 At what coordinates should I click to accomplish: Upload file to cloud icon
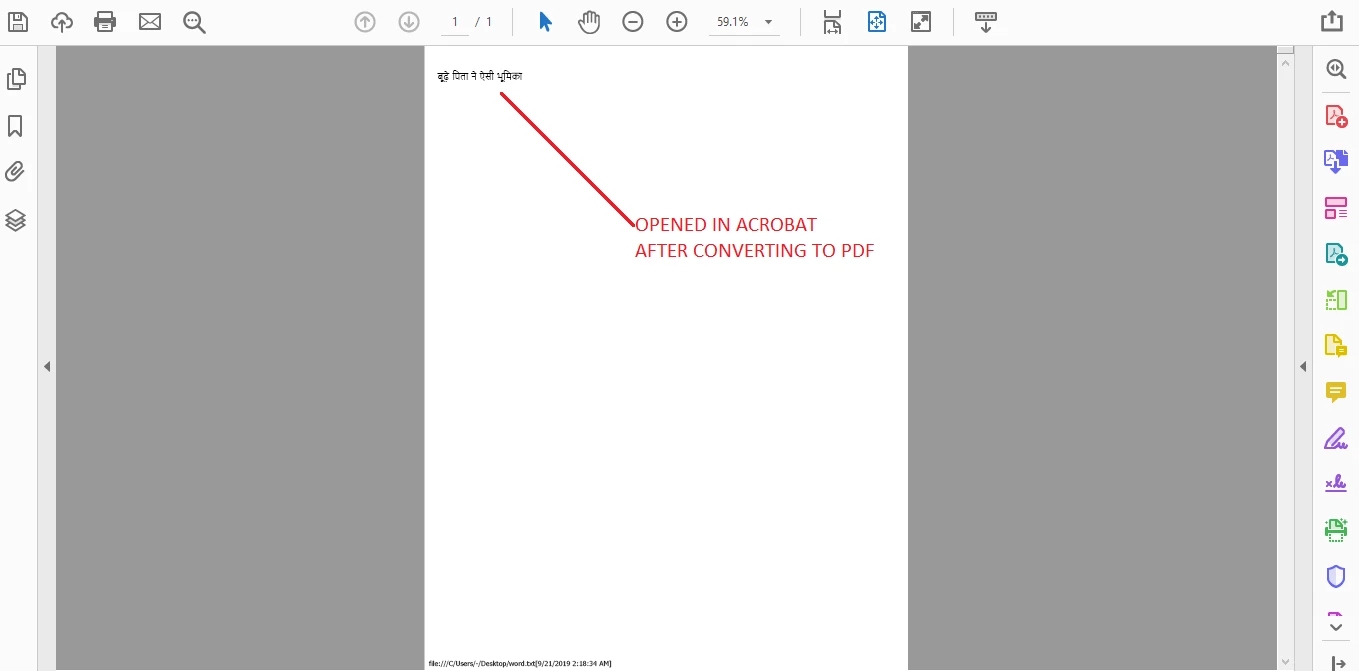[62, 21]
